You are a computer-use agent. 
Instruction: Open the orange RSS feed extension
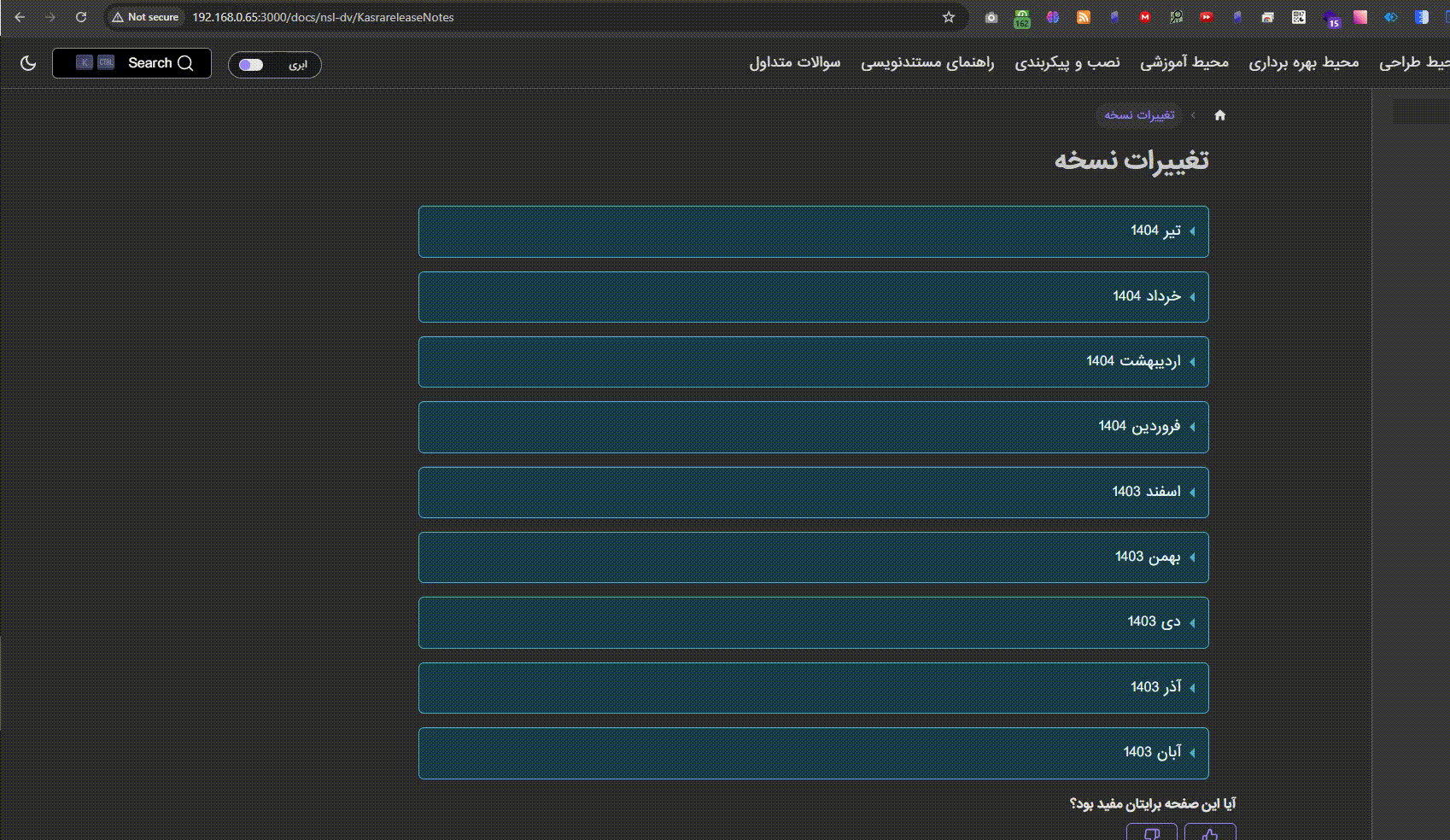tap(1084, 17)
